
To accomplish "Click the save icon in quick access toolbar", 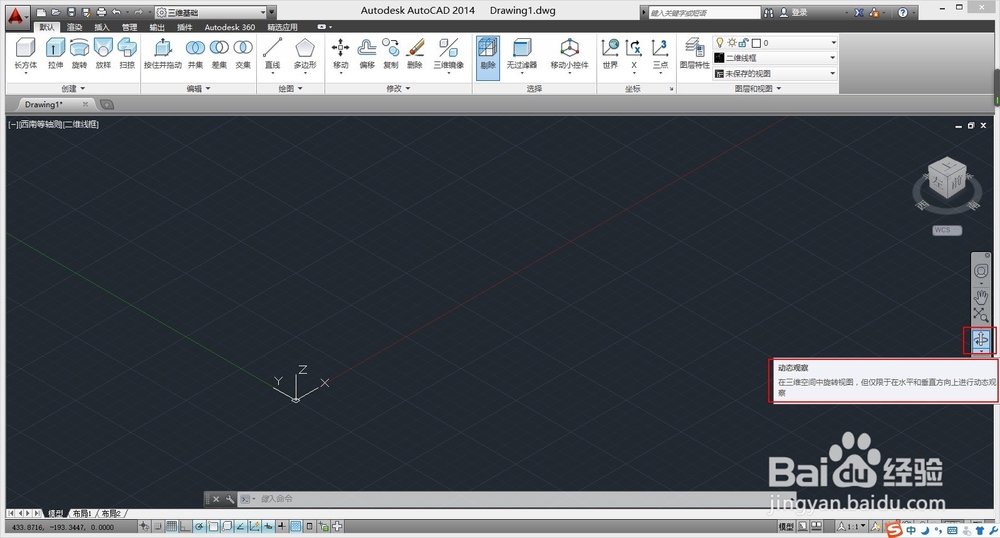I will [71, 12].
